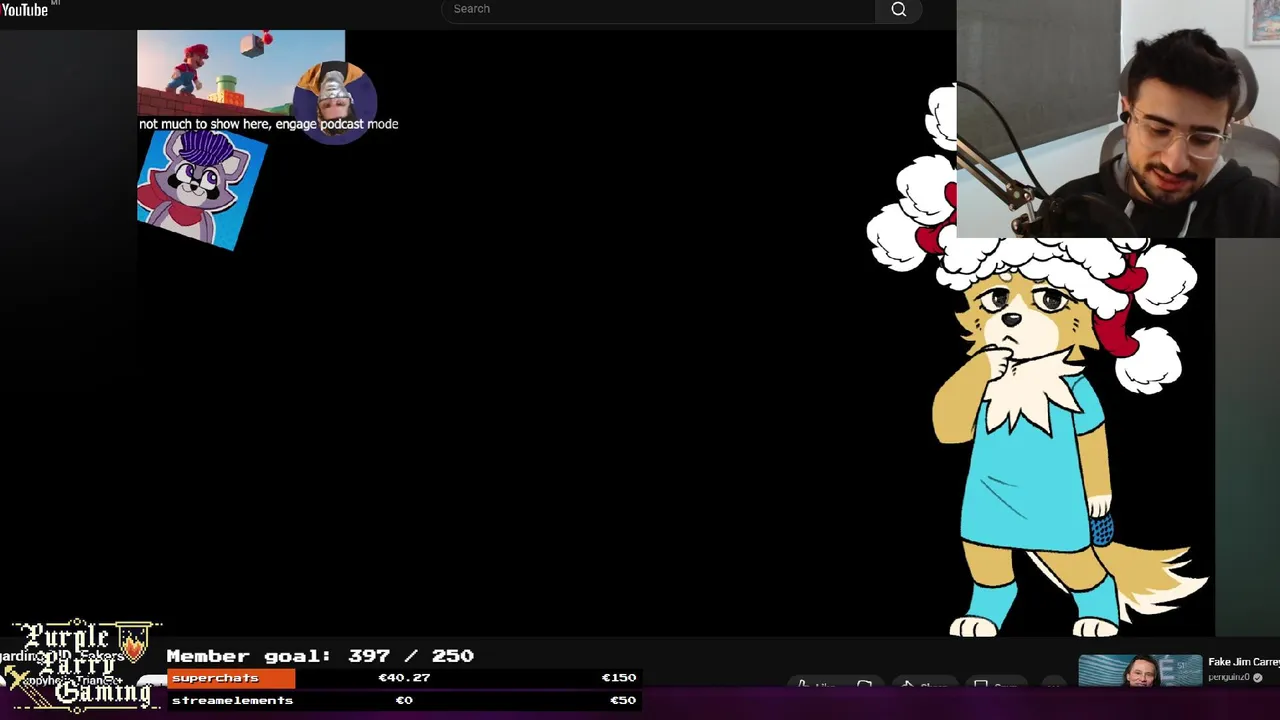The height and width of the screenshot is (720, 1280).
Task: Open the penguinz0 channel link
Action: (1228, 677)
